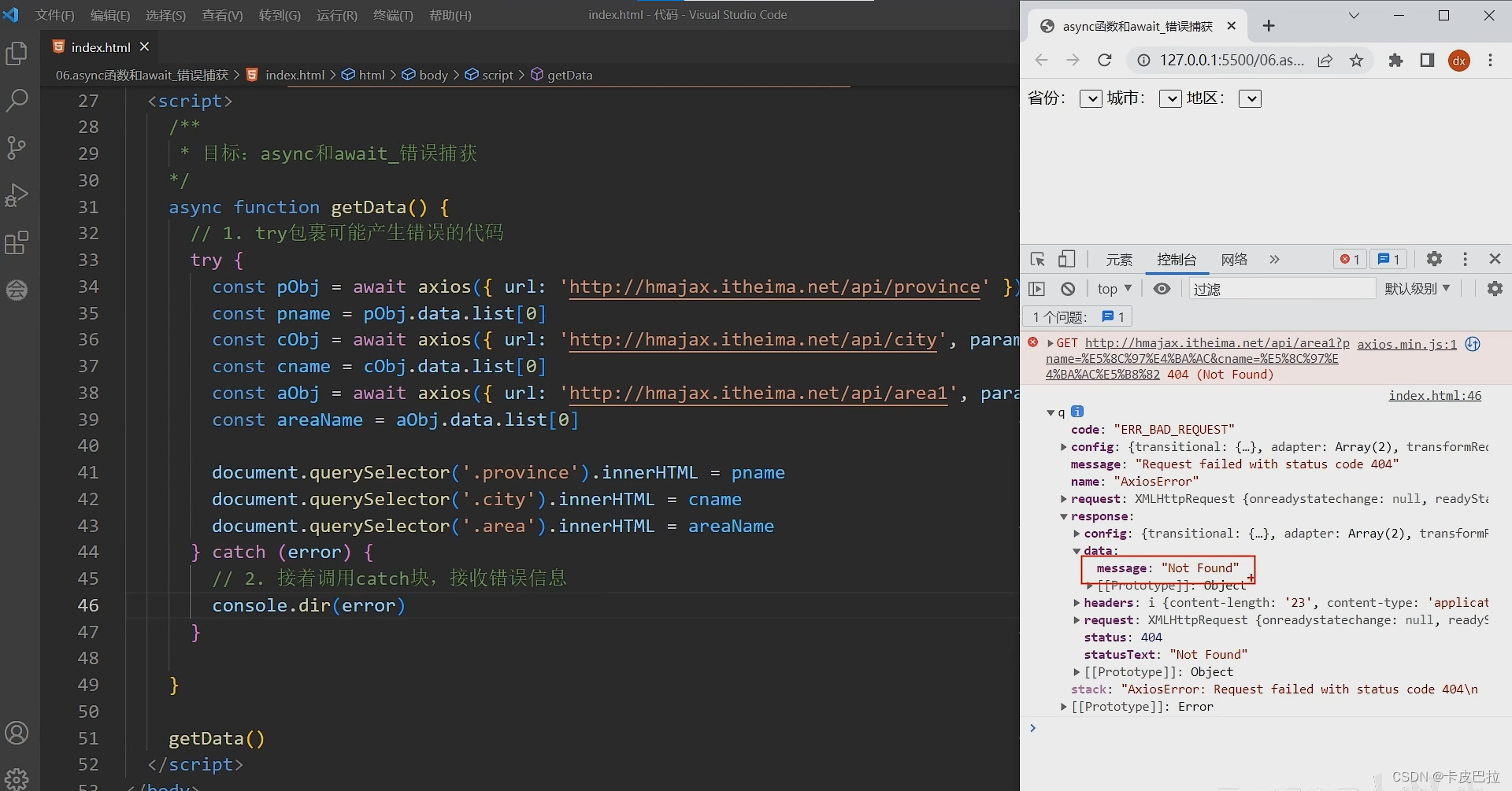Collapse the data object

[1077, 551]
